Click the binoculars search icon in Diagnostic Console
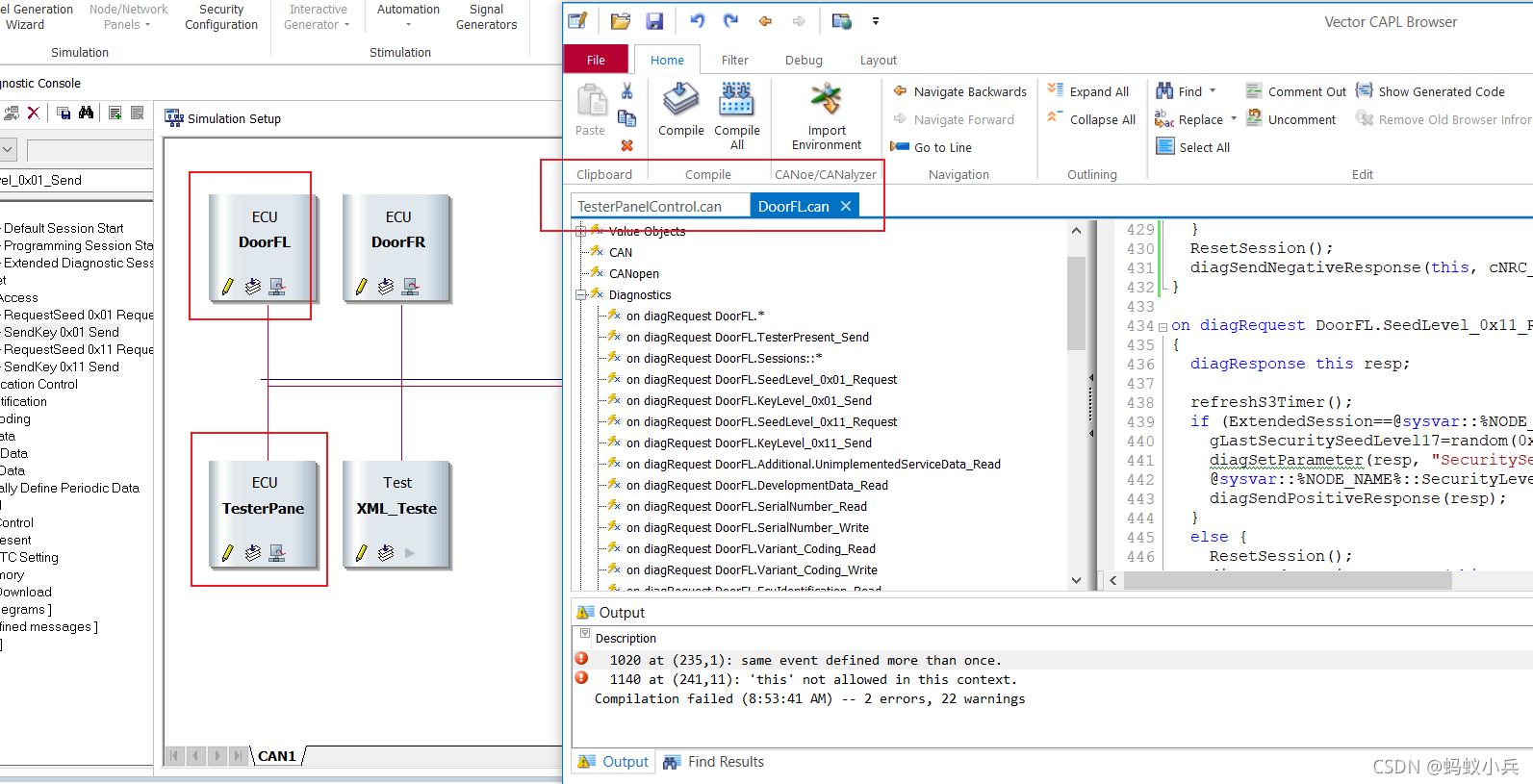1533x784 pixels. point(87,113)
